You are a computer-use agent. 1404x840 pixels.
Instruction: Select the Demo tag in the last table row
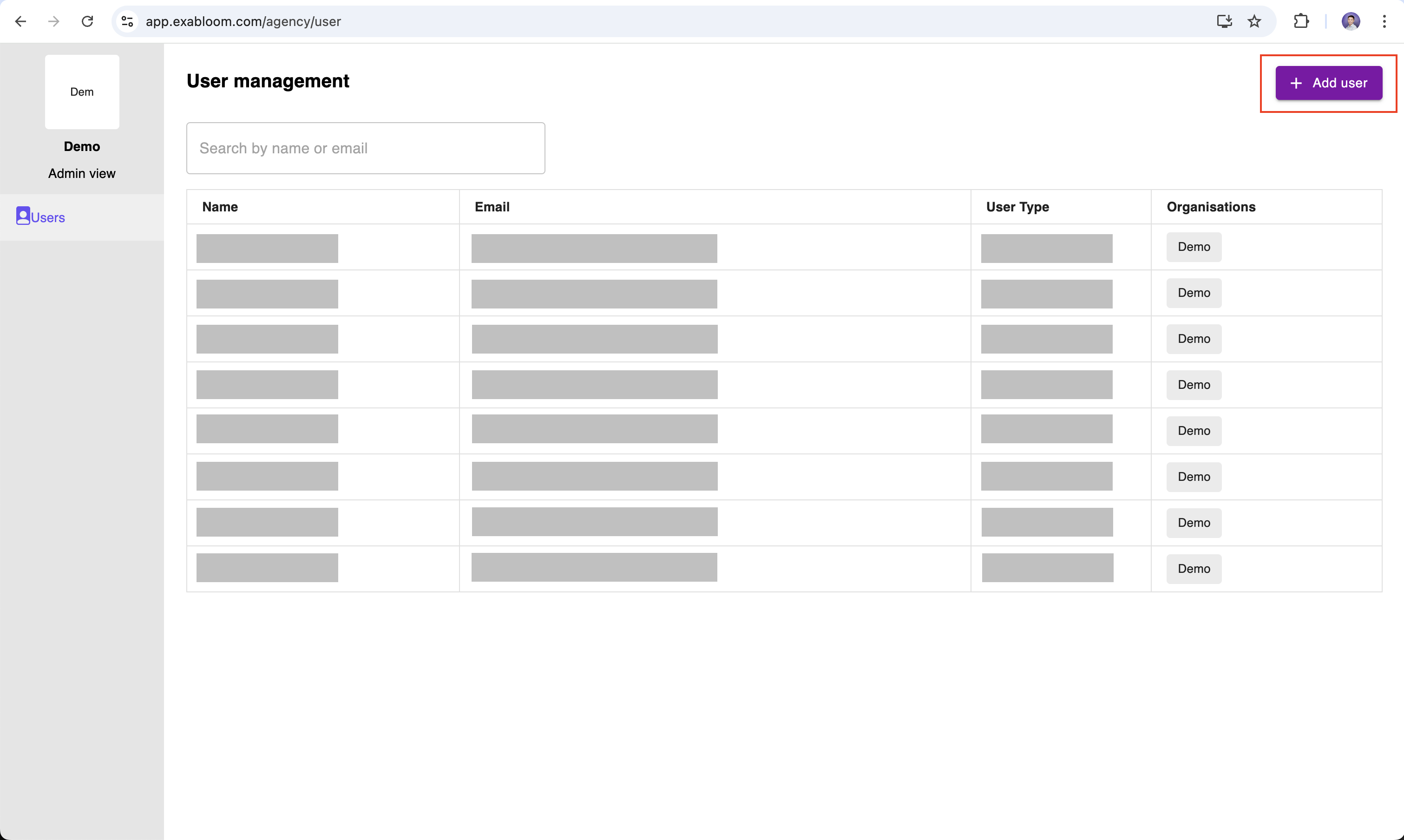point(1193,568)
